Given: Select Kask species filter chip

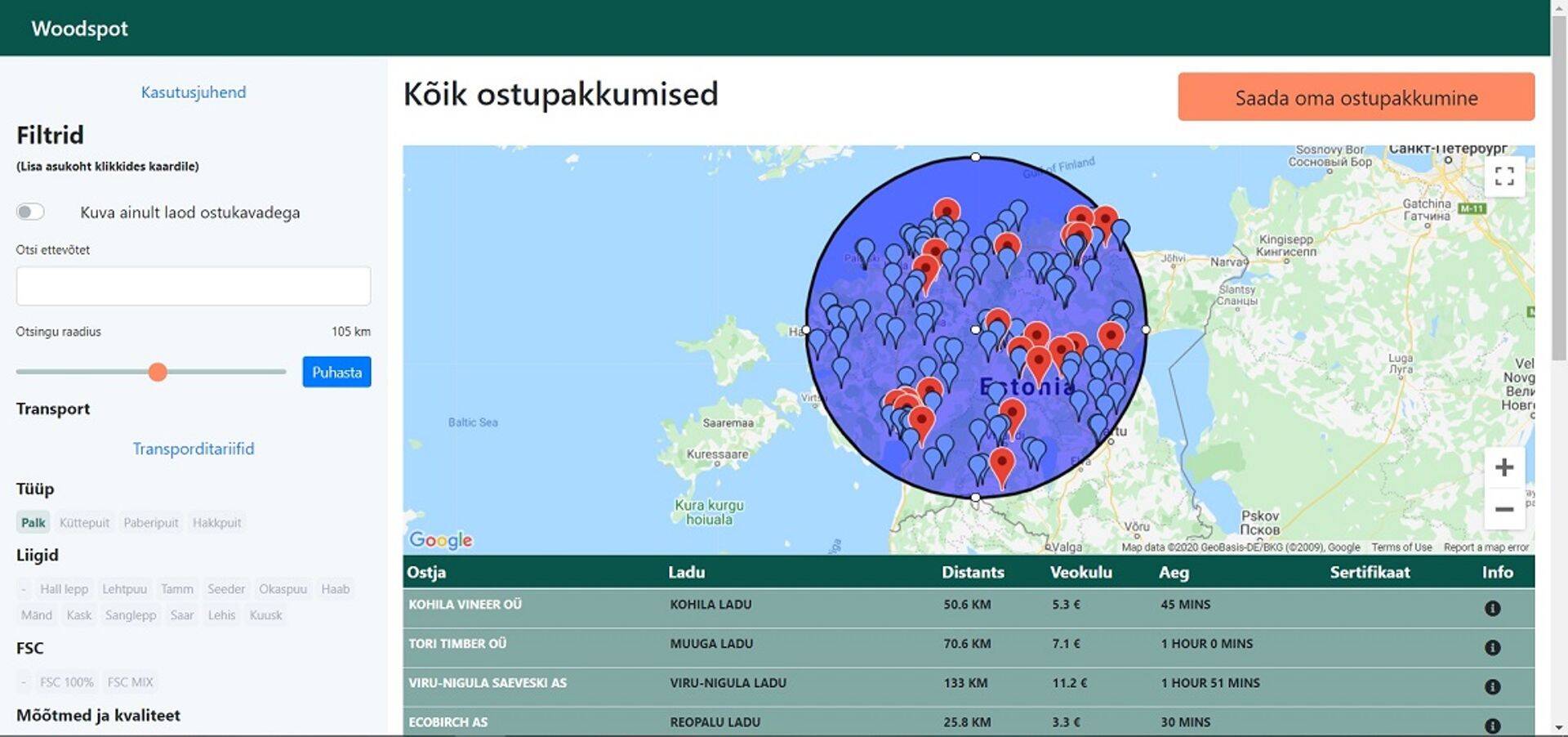Looking at the screenshot, I should 79,615.
